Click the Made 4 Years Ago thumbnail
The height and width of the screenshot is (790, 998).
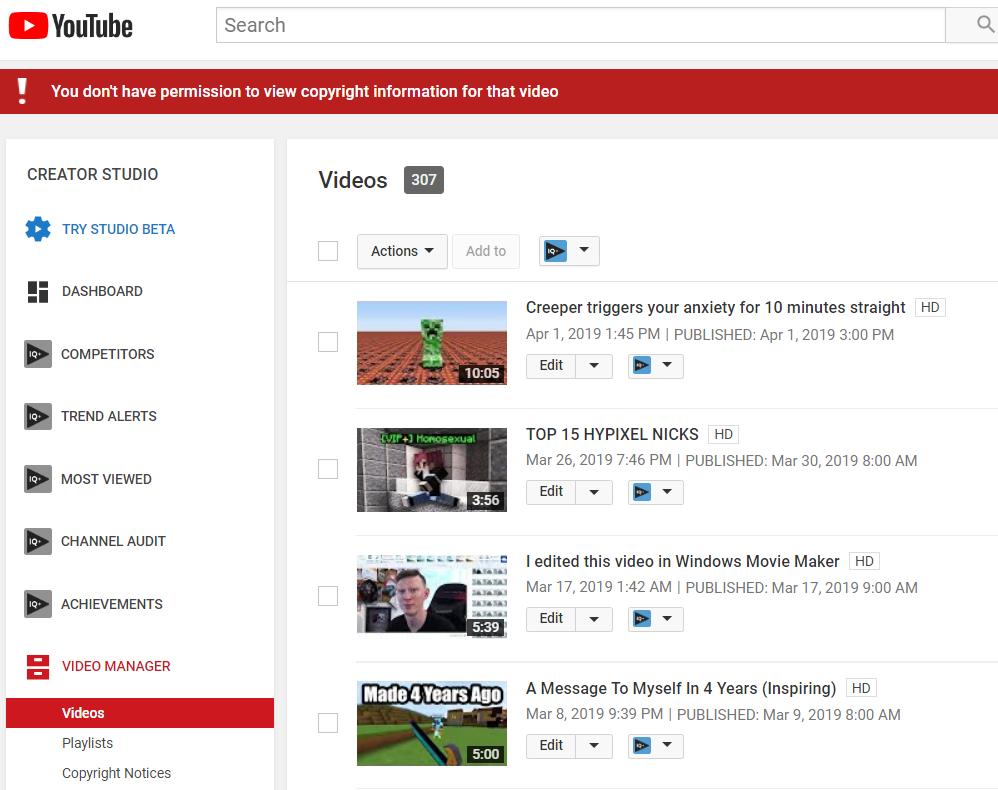432,723
